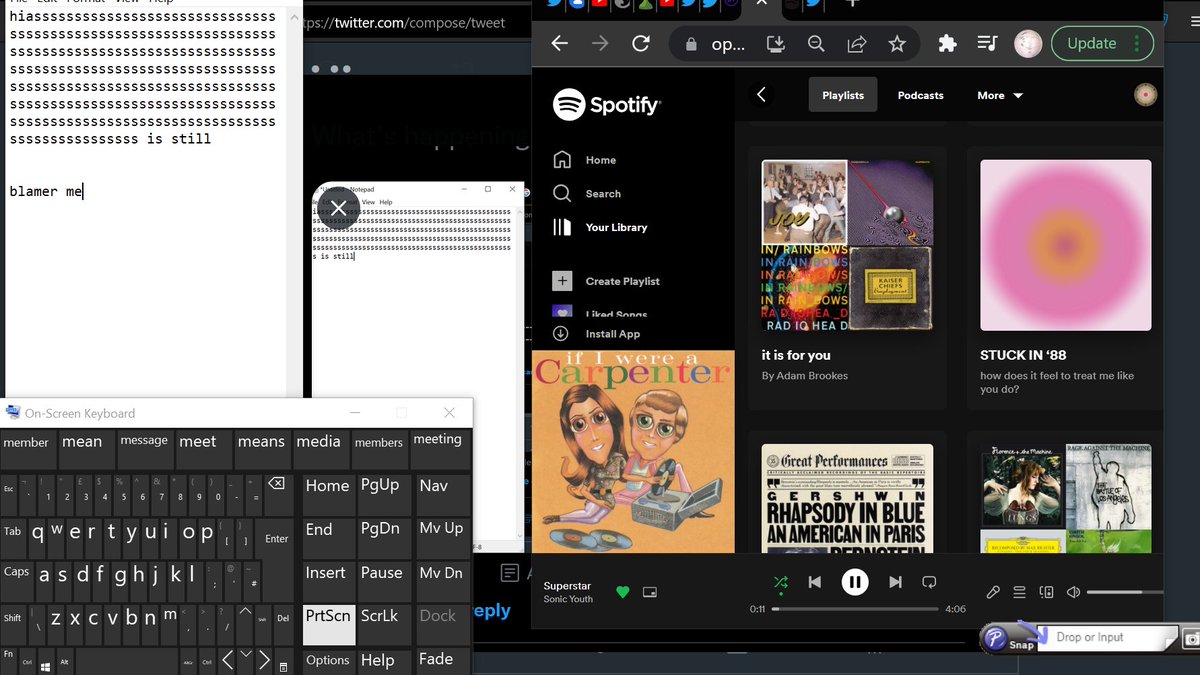Click the Spotify back chevron button
This screenshot has width=1200, height=675.
tap(762, 94)
